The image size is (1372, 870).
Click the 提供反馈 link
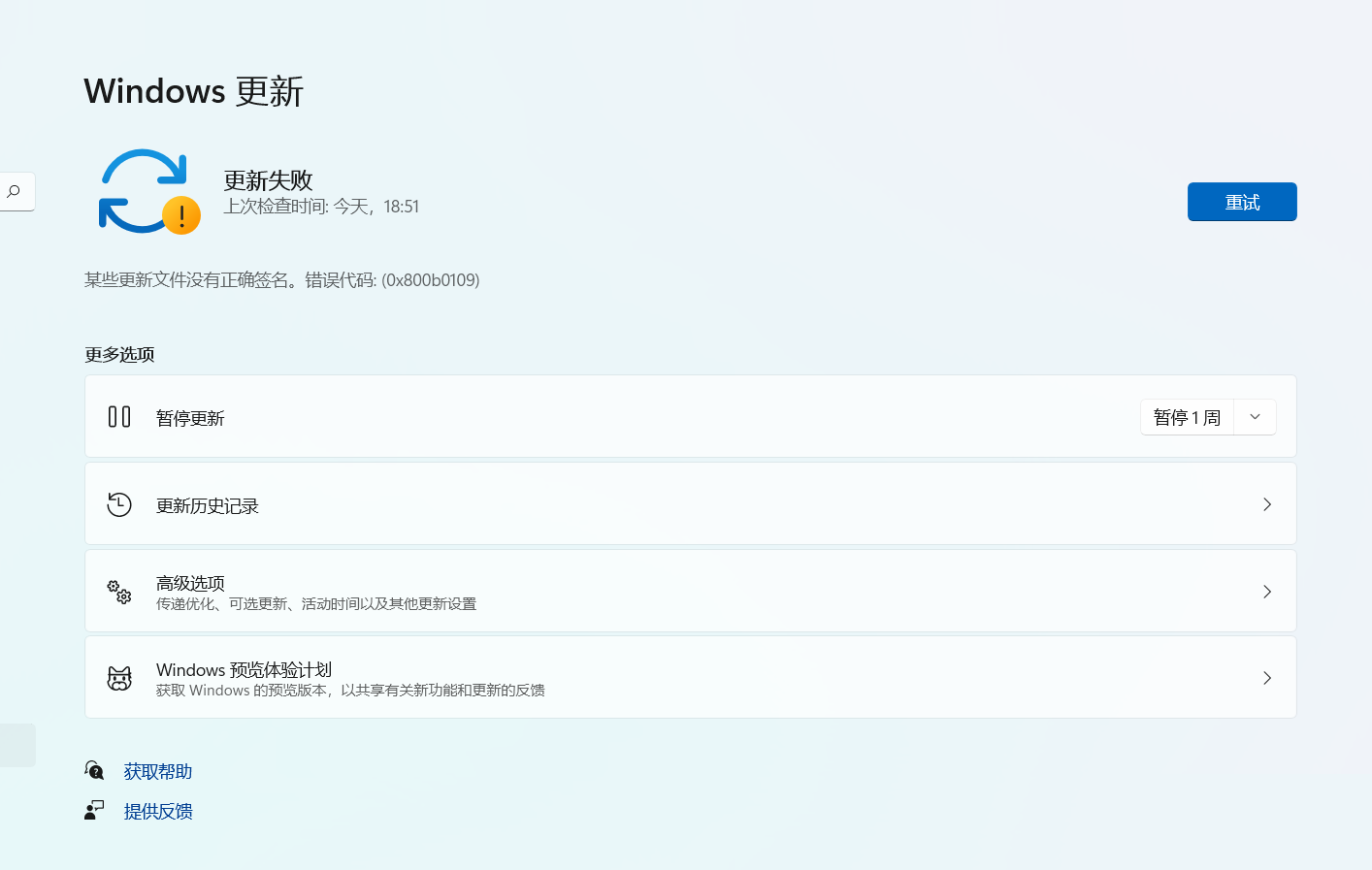(158, 810)
